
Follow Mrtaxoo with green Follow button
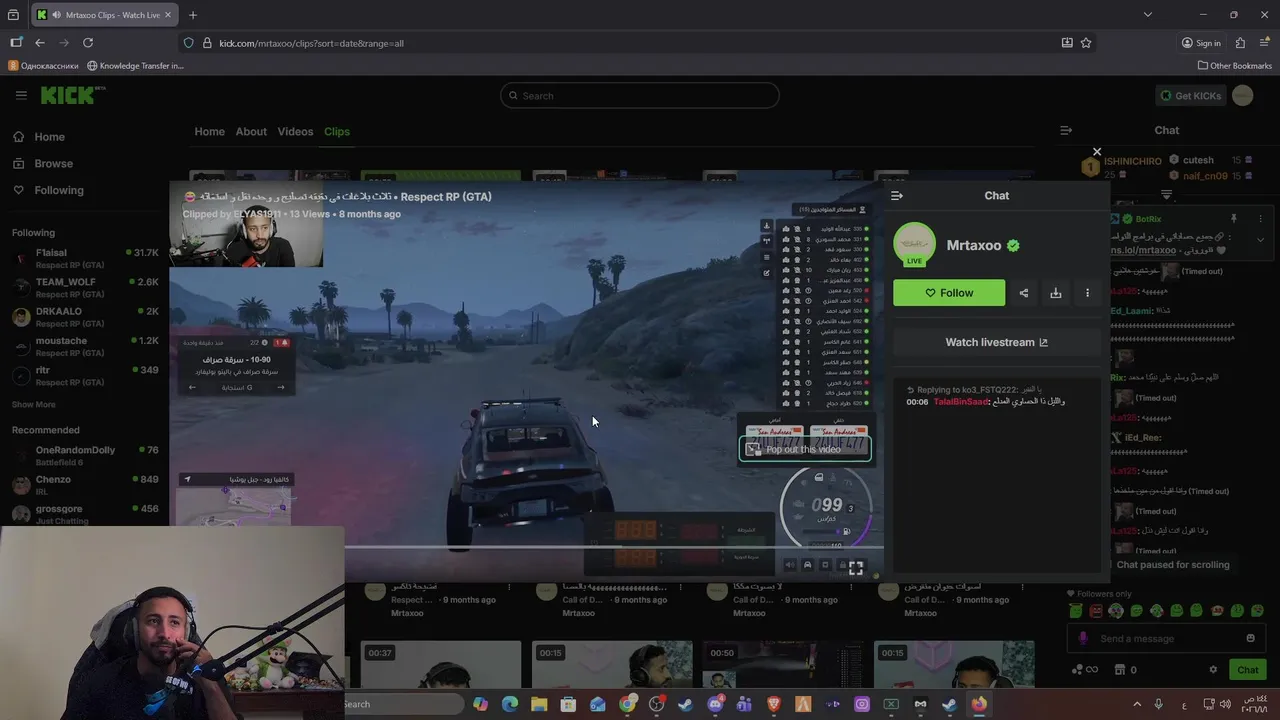(x=949, y=293)
